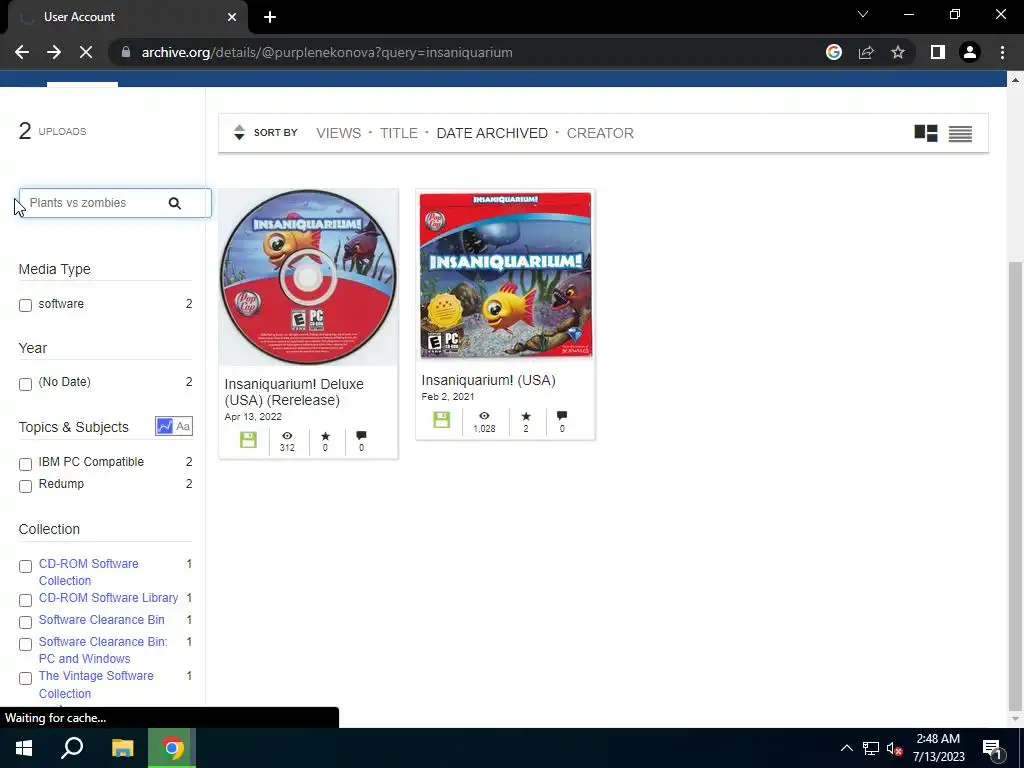The height and width of the screenshot is (768, 1024).
Task: Open Software Clearance Bin: PC and Windows link
Action: pos(103,650)
